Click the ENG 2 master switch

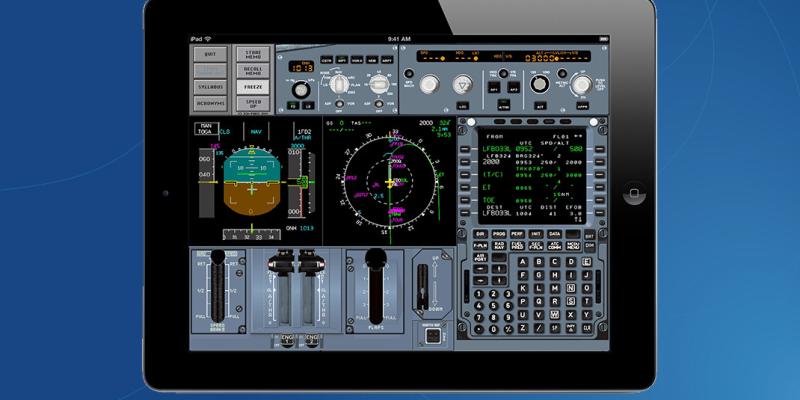click(x=312, y=340)
